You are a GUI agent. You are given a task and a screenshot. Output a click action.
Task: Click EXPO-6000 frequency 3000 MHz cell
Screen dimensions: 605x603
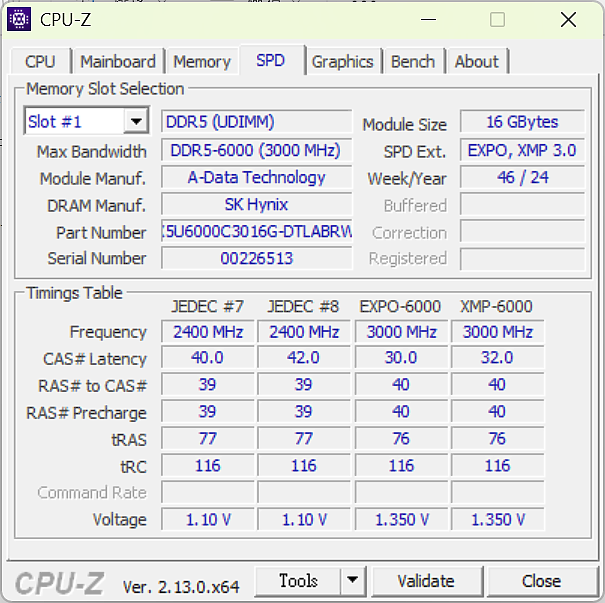pyautogui.click(x=401, y=331)
